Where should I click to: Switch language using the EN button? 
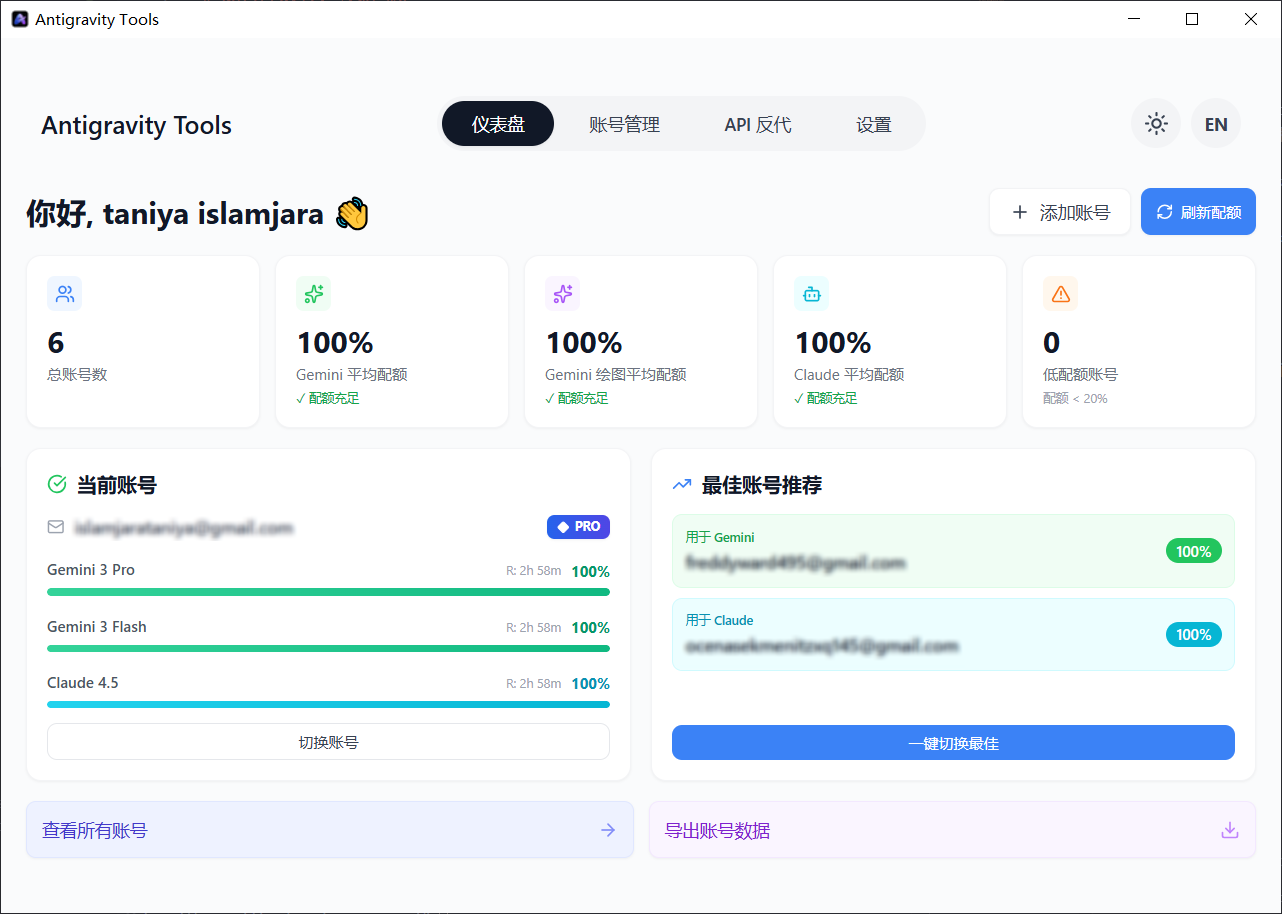[x=1216, y=124]
